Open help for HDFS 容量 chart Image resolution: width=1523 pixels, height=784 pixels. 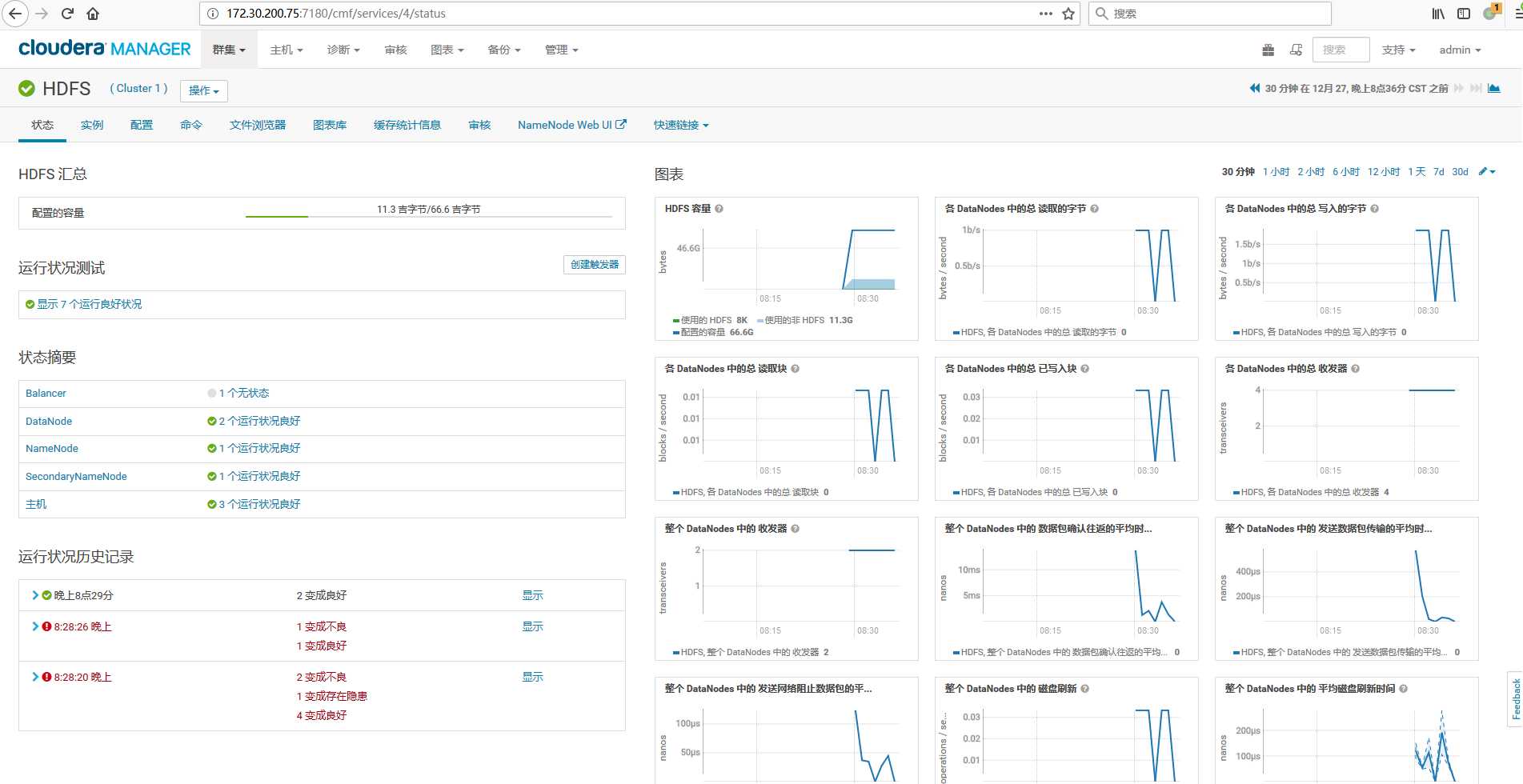click(719, 209)
